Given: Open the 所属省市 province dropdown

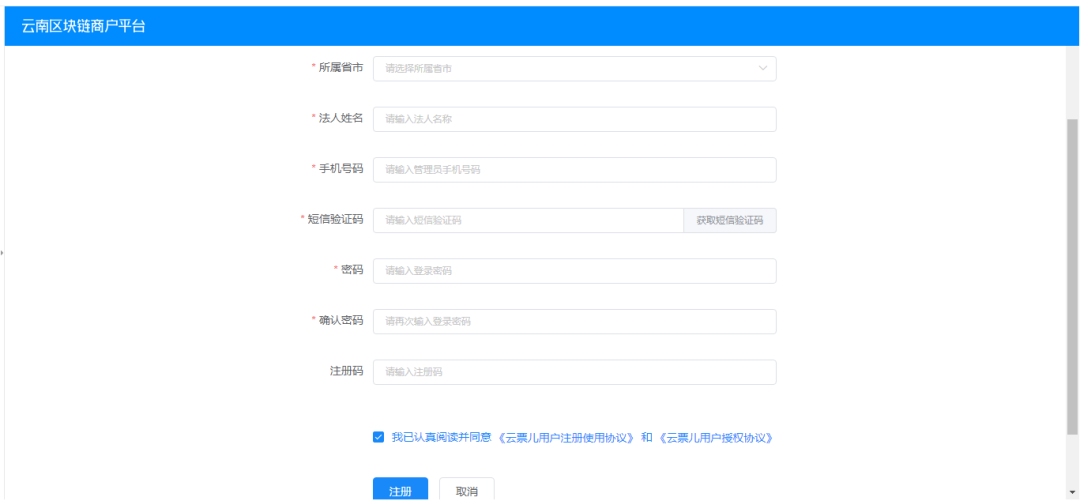Looking at the screenshot, I should pos(574,69).
